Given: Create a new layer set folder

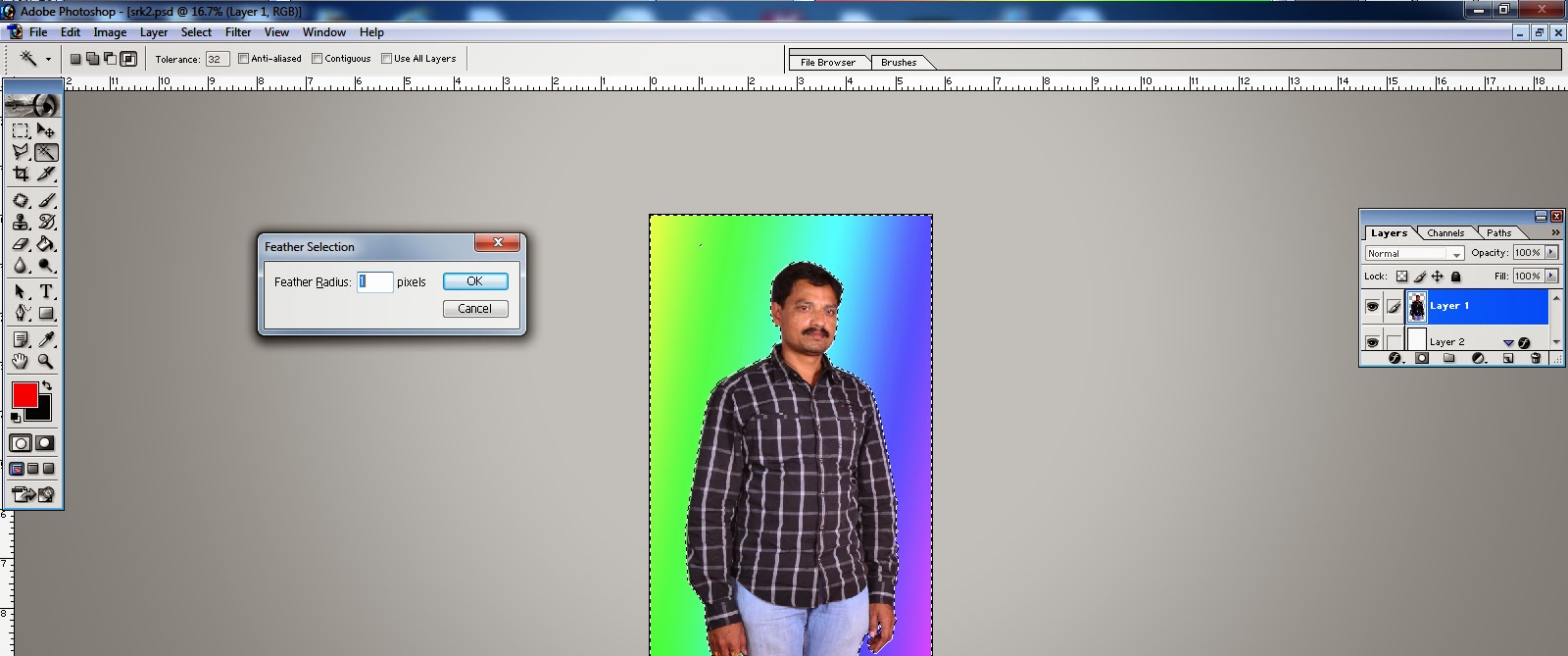Looking at the screenshot, I should click(x=1449, y=358).
